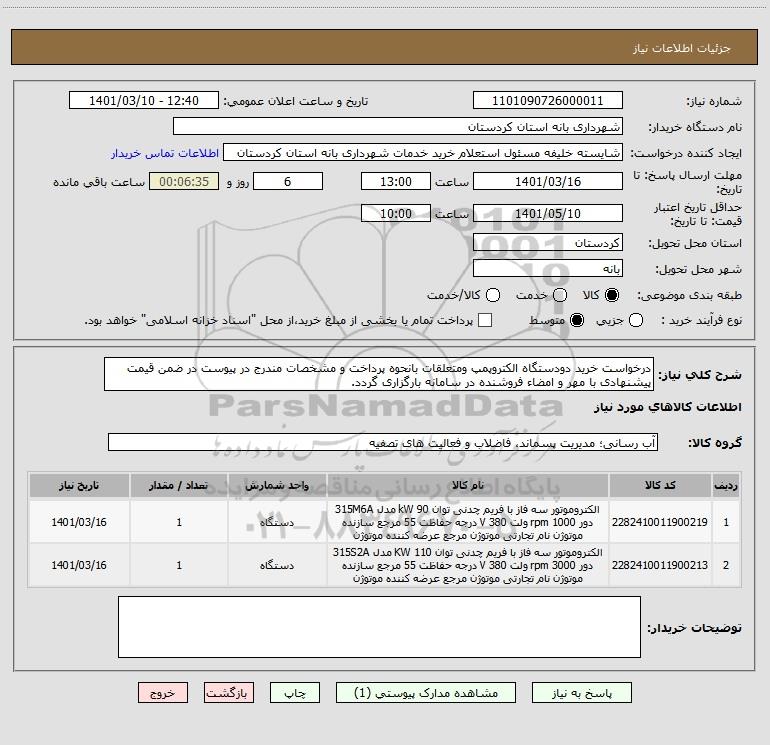770x745 pixels.
Task: Click the بازگشت back button
Action: pos(229,693)
